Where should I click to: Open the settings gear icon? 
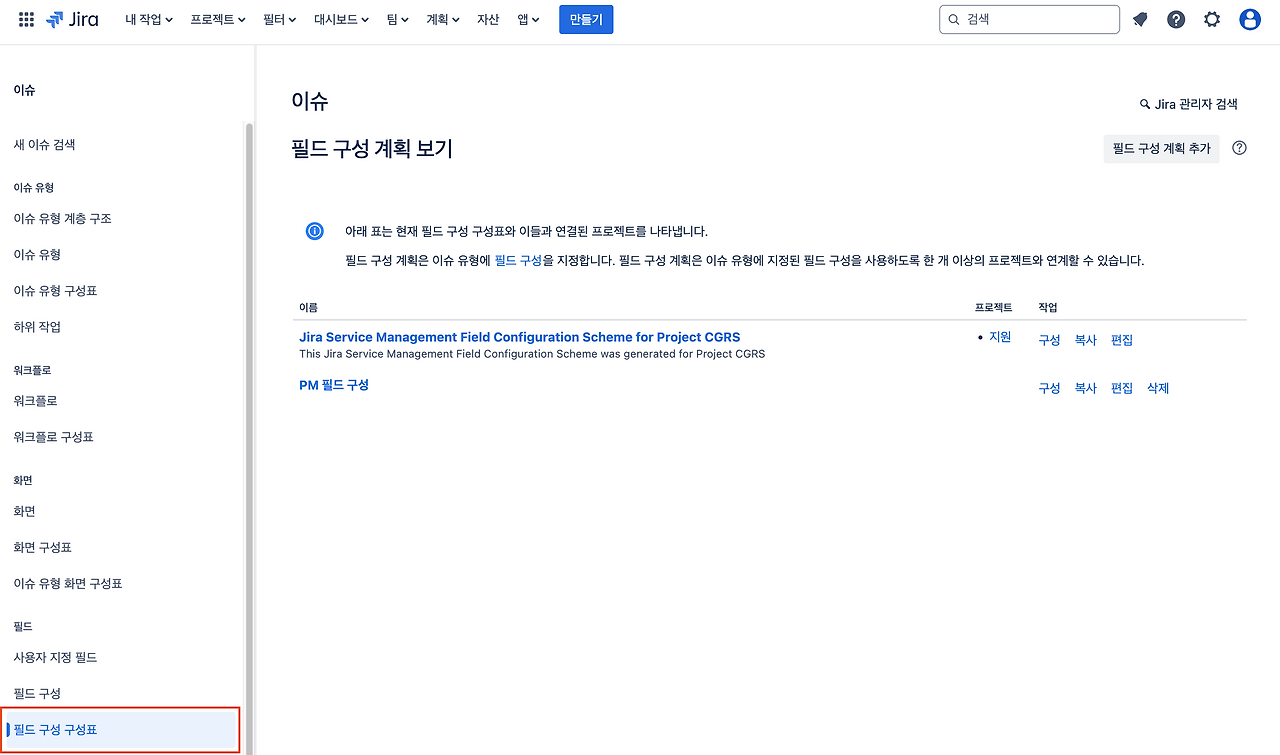1211,19
